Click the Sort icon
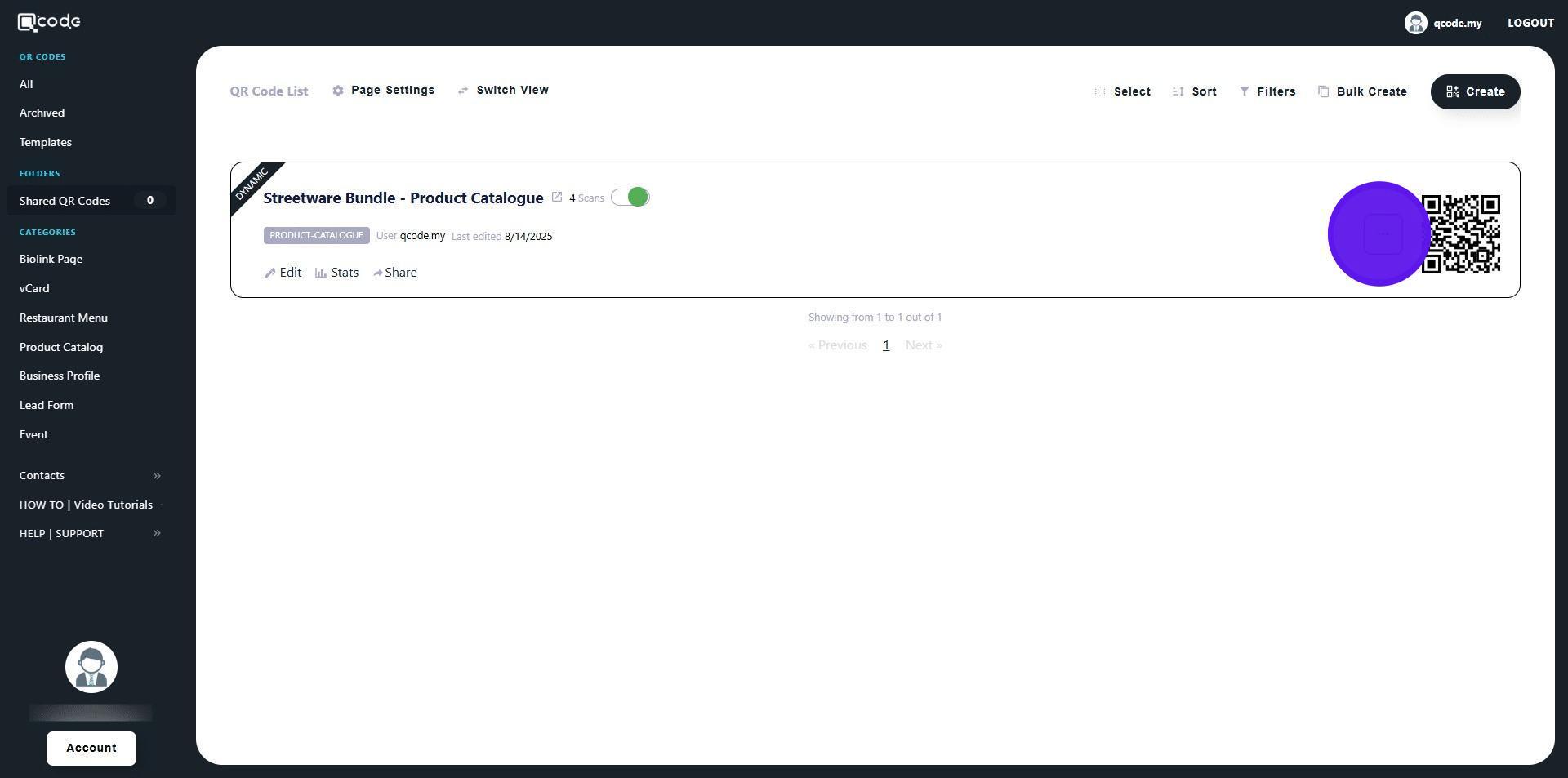 pos(1178,91)
